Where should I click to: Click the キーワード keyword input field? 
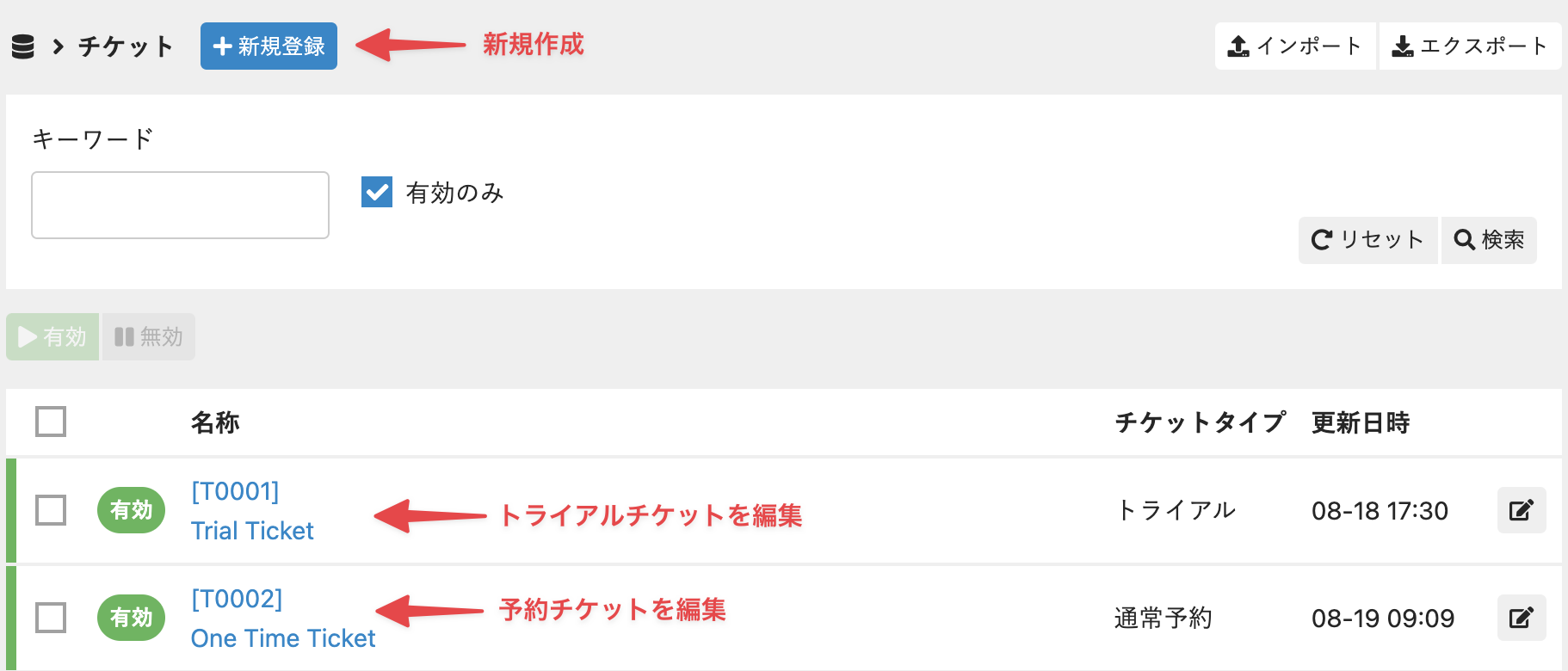point(180,205)
